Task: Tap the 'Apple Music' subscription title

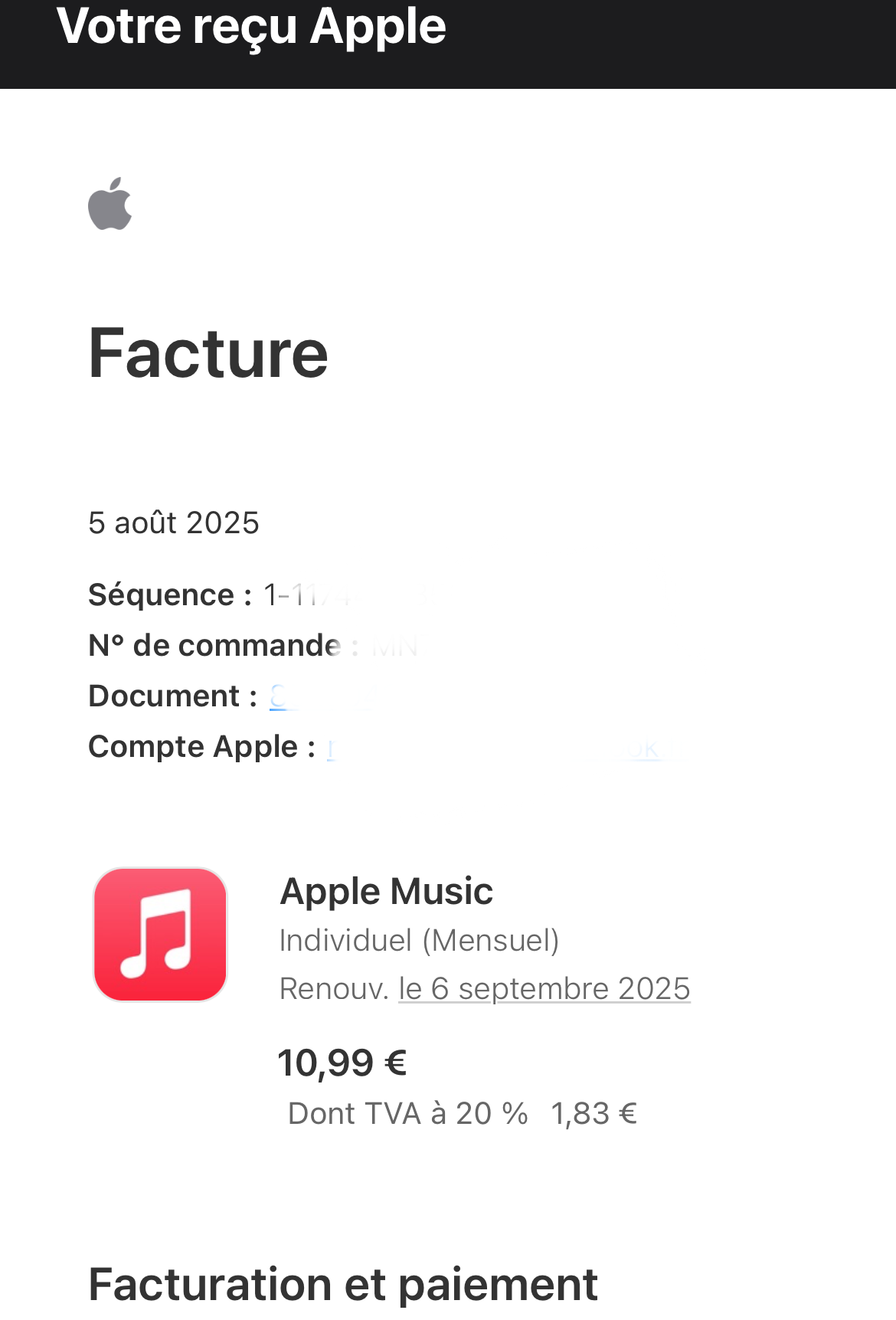Action: pos(386,891)
